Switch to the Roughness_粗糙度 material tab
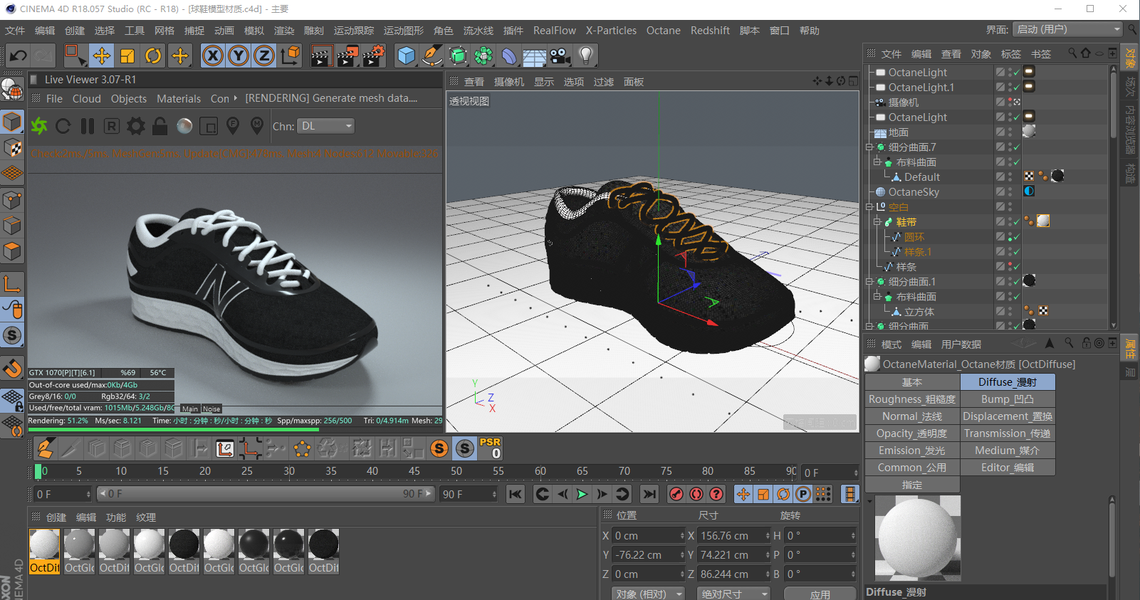This screenshot has width=1140, height=600. pyautogui.click(x=911, y=399)
